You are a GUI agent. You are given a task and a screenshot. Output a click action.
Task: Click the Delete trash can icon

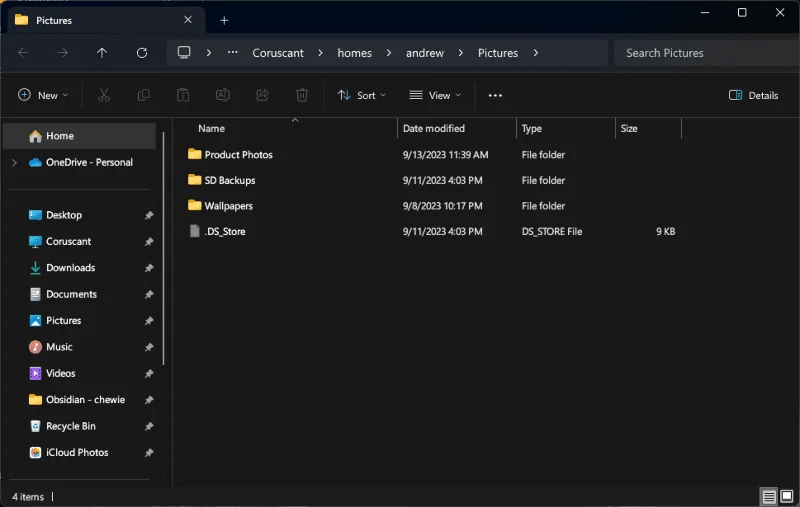coord(302,95)
